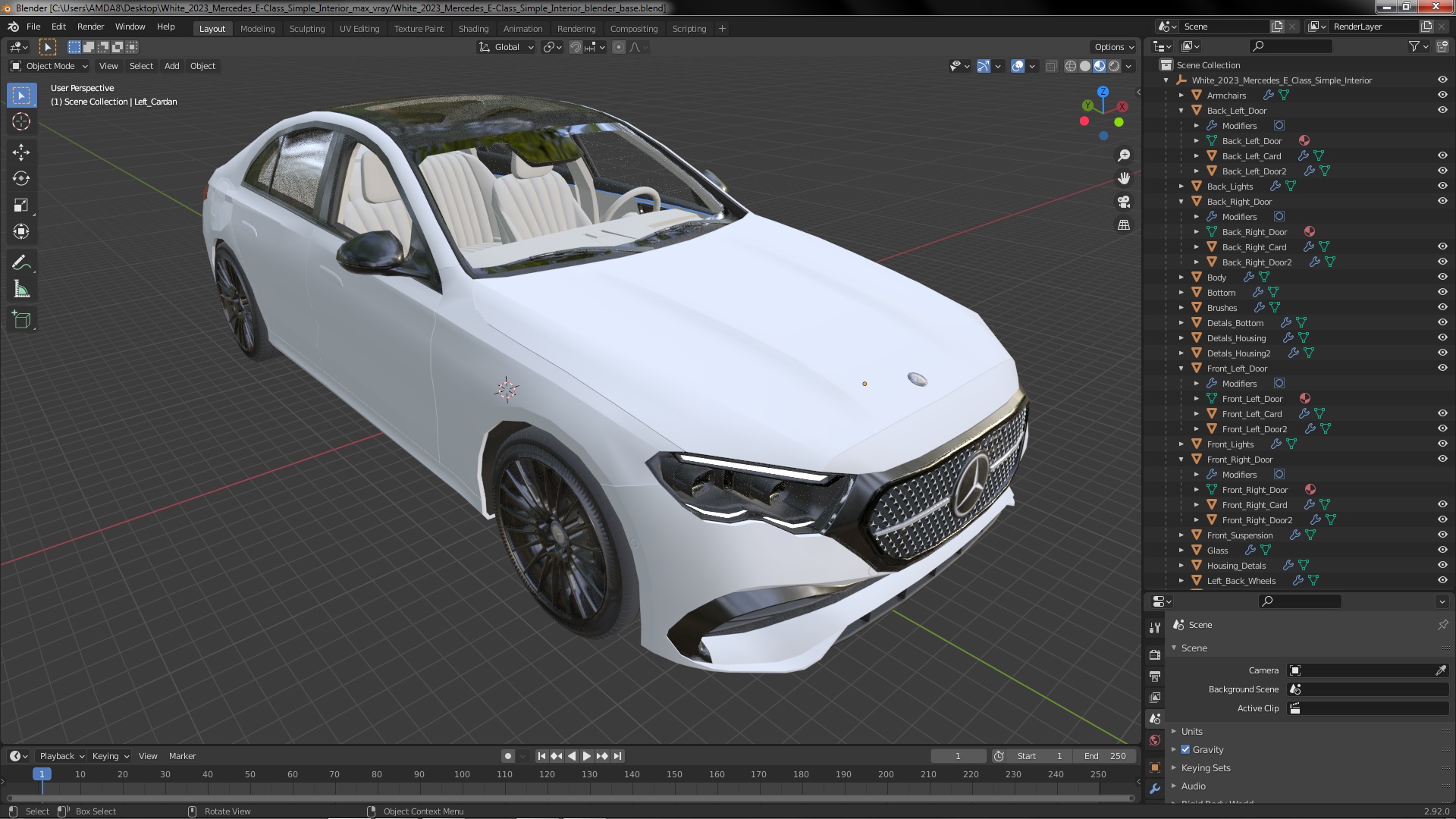Select the Measure tool
The height and width of the screenshot is (819, 1456).
21,289
